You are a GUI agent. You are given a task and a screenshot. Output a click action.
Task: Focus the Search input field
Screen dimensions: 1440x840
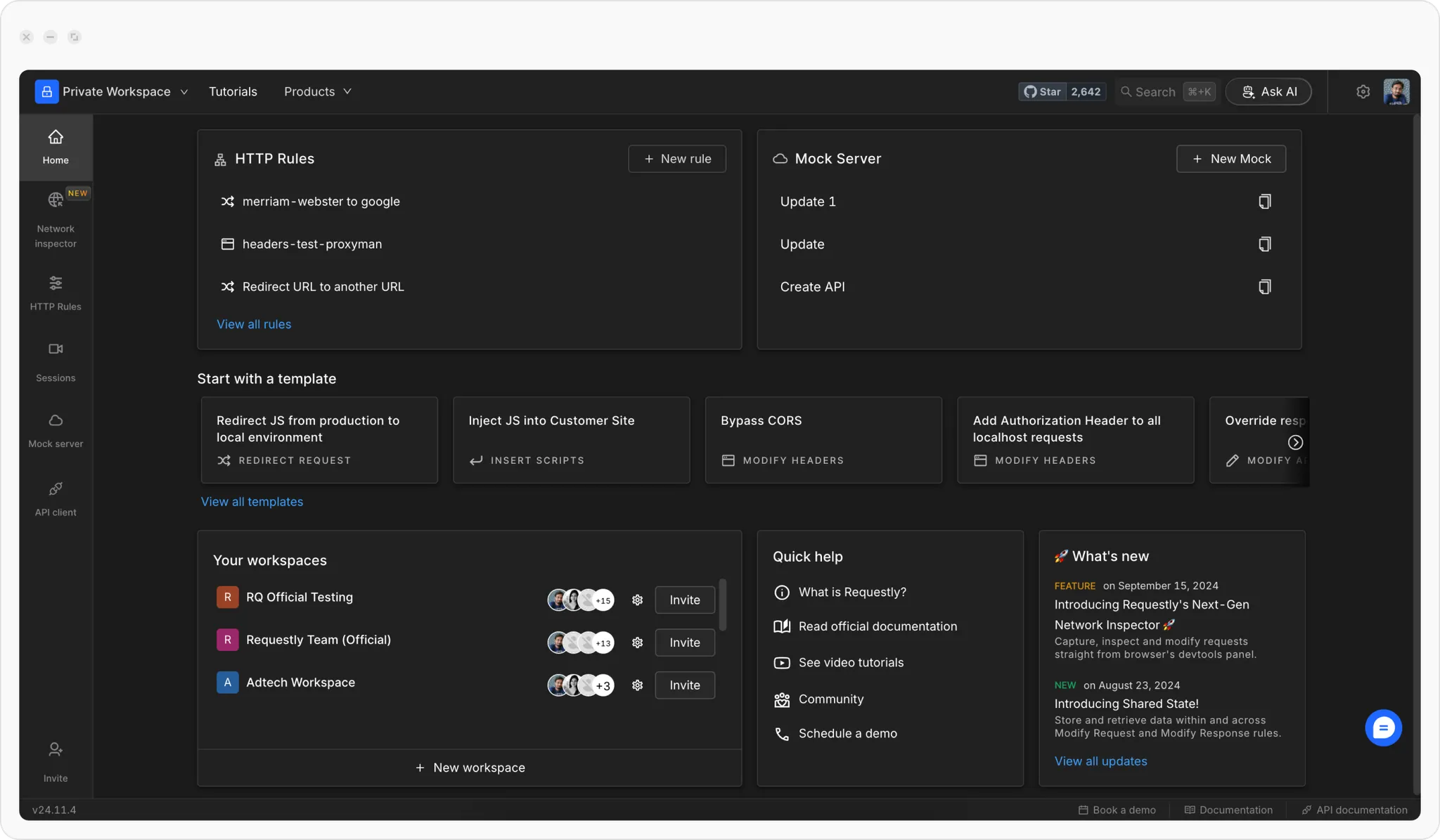(x=1155, y=92)
